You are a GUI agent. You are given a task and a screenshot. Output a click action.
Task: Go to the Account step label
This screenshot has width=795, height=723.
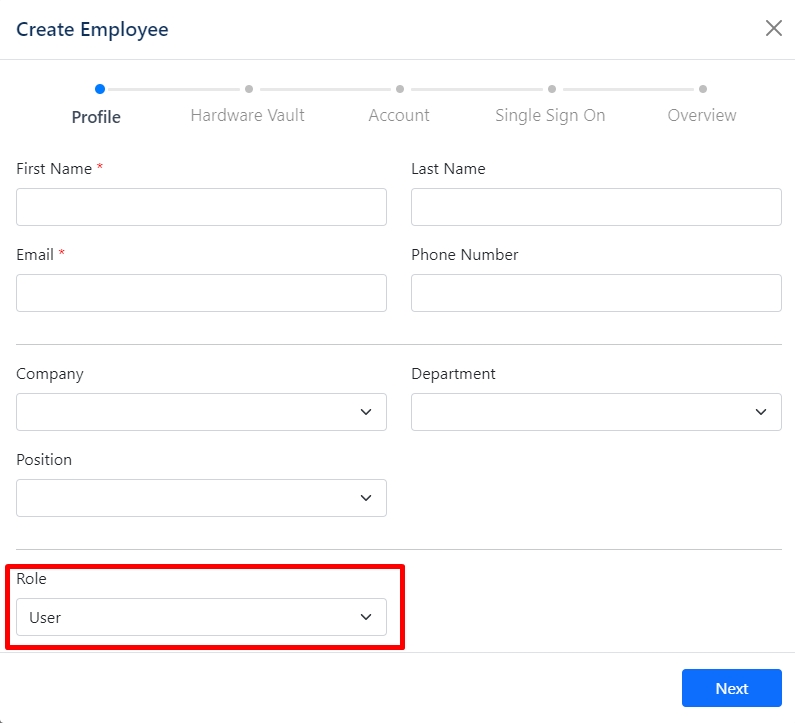tap(399, 115)
